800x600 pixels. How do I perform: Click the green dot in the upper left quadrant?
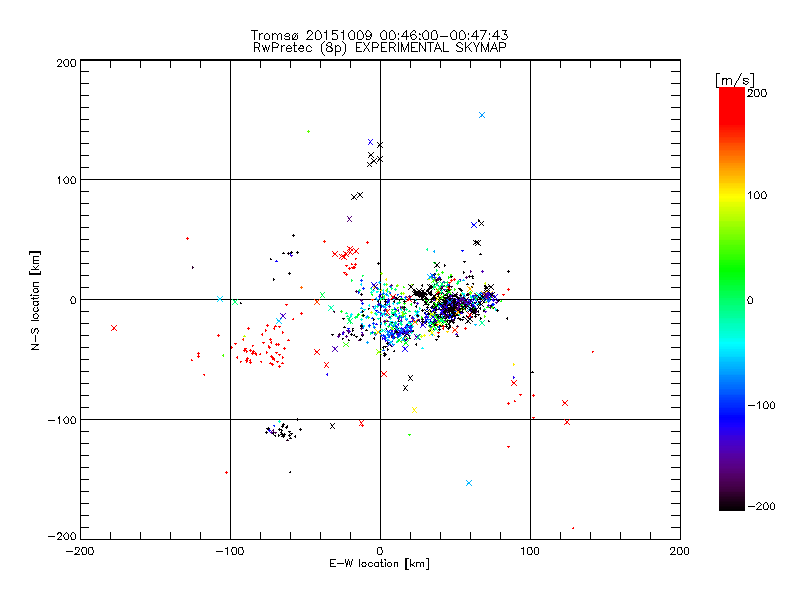tap(308, 132)
